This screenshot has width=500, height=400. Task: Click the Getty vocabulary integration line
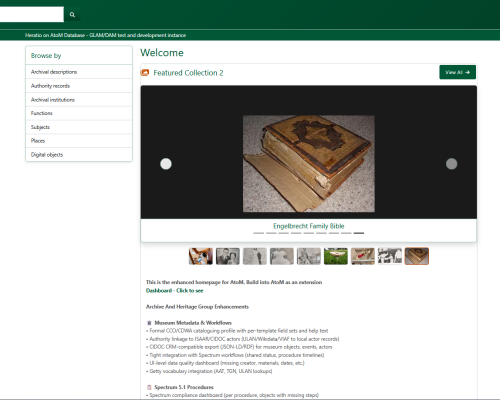click(x=209, y=371)
